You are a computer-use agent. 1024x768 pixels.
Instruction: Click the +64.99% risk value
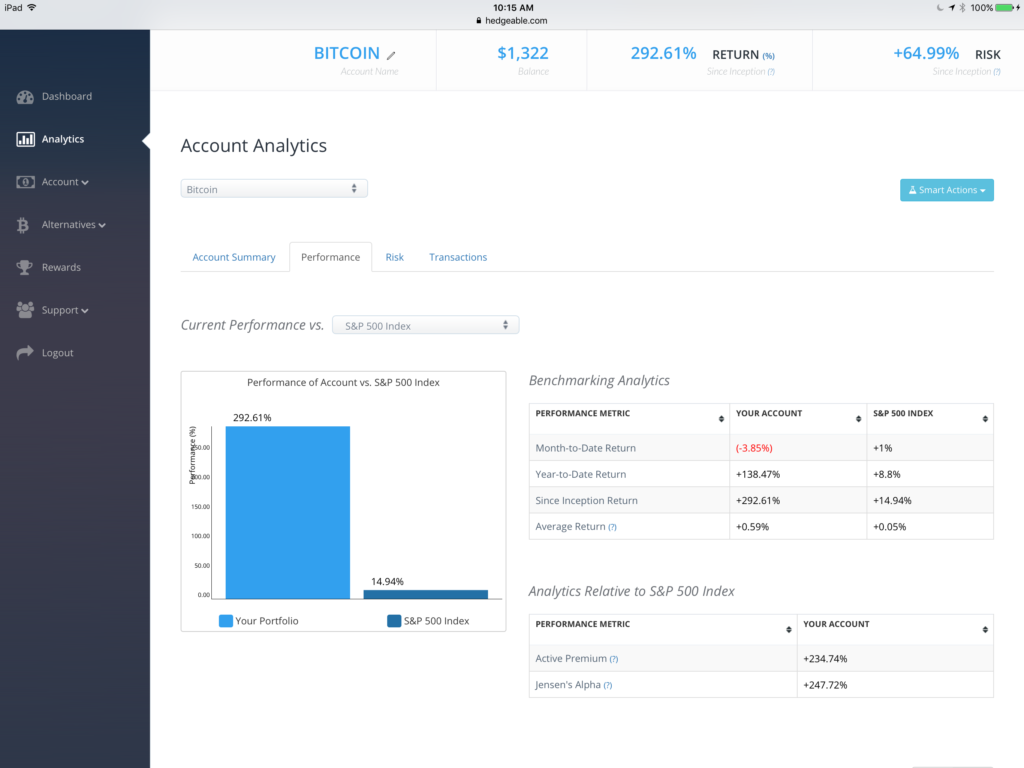click(926, 53)
